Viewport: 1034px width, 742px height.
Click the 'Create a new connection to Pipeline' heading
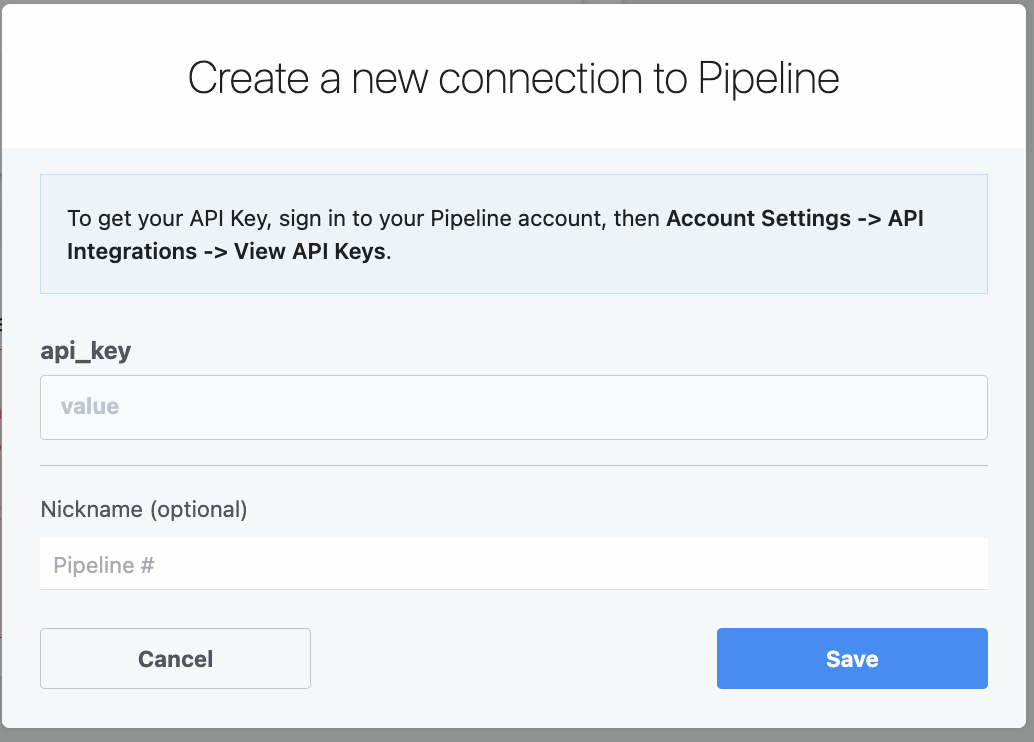pos(513,79)
